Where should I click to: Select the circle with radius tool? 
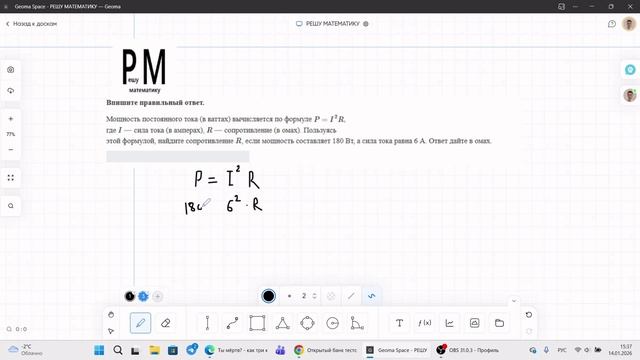[333, 323]
